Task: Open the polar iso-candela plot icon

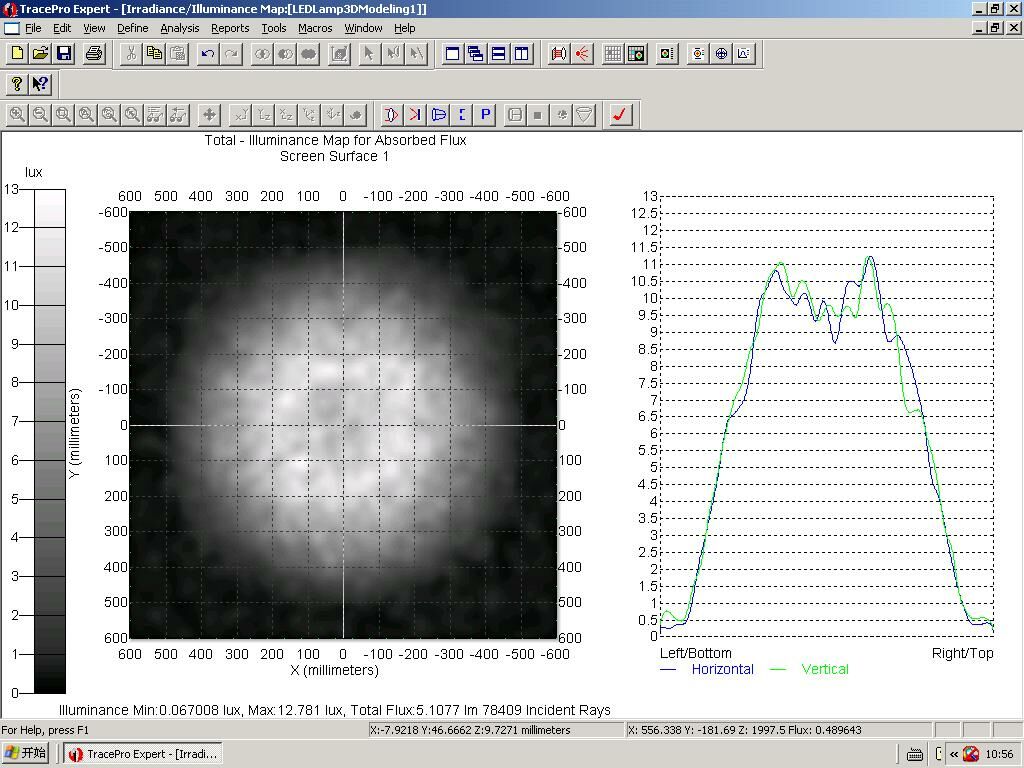Action: click(721, 54)
